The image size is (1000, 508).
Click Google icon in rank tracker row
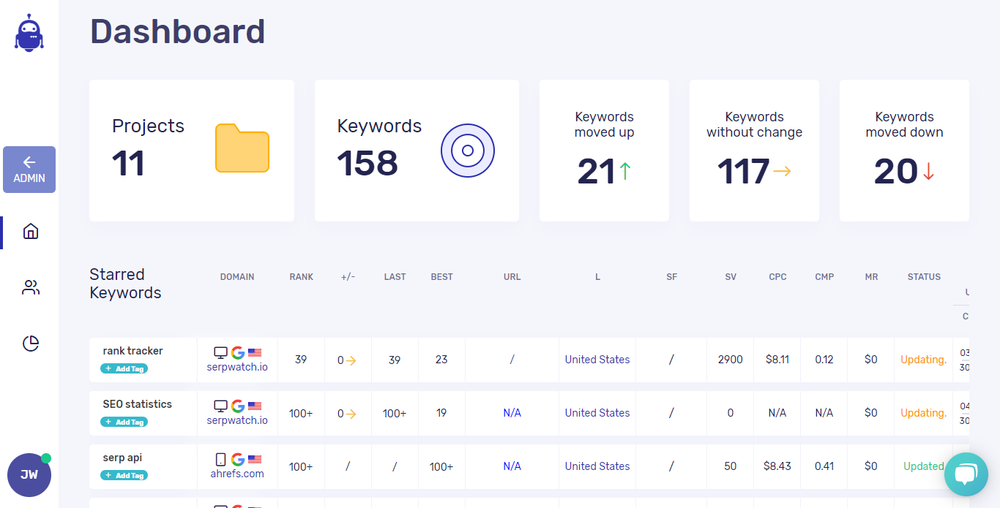(x=238, y=352)
